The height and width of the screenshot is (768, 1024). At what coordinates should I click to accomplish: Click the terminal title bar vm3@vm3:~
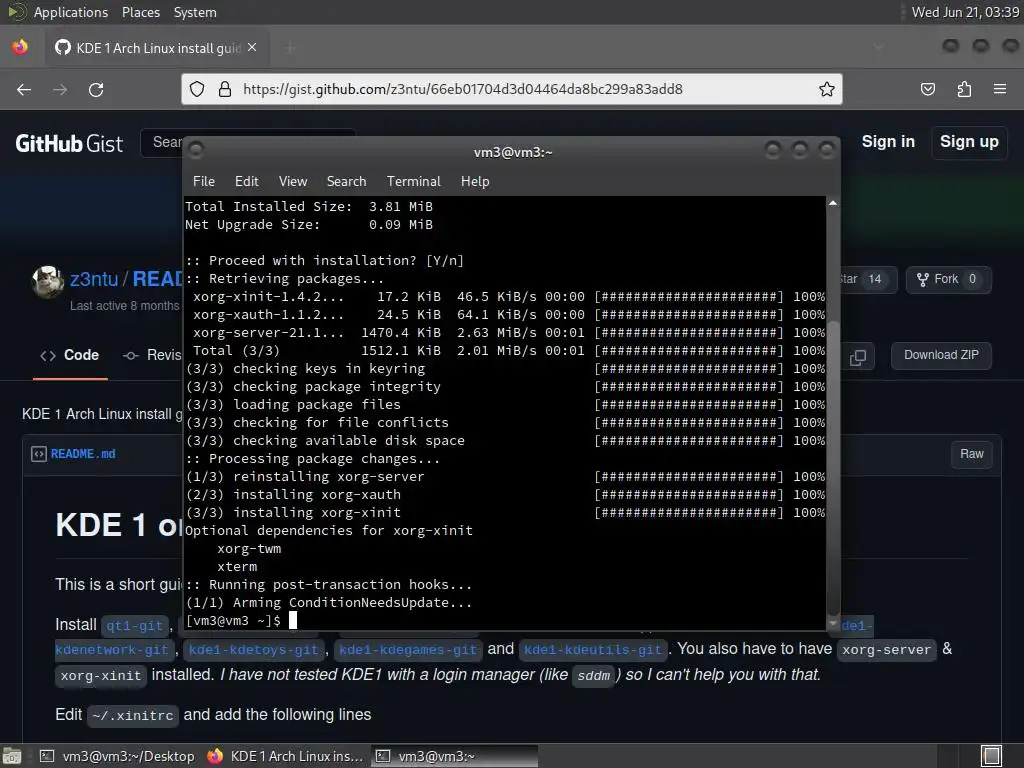click(513, 152)
